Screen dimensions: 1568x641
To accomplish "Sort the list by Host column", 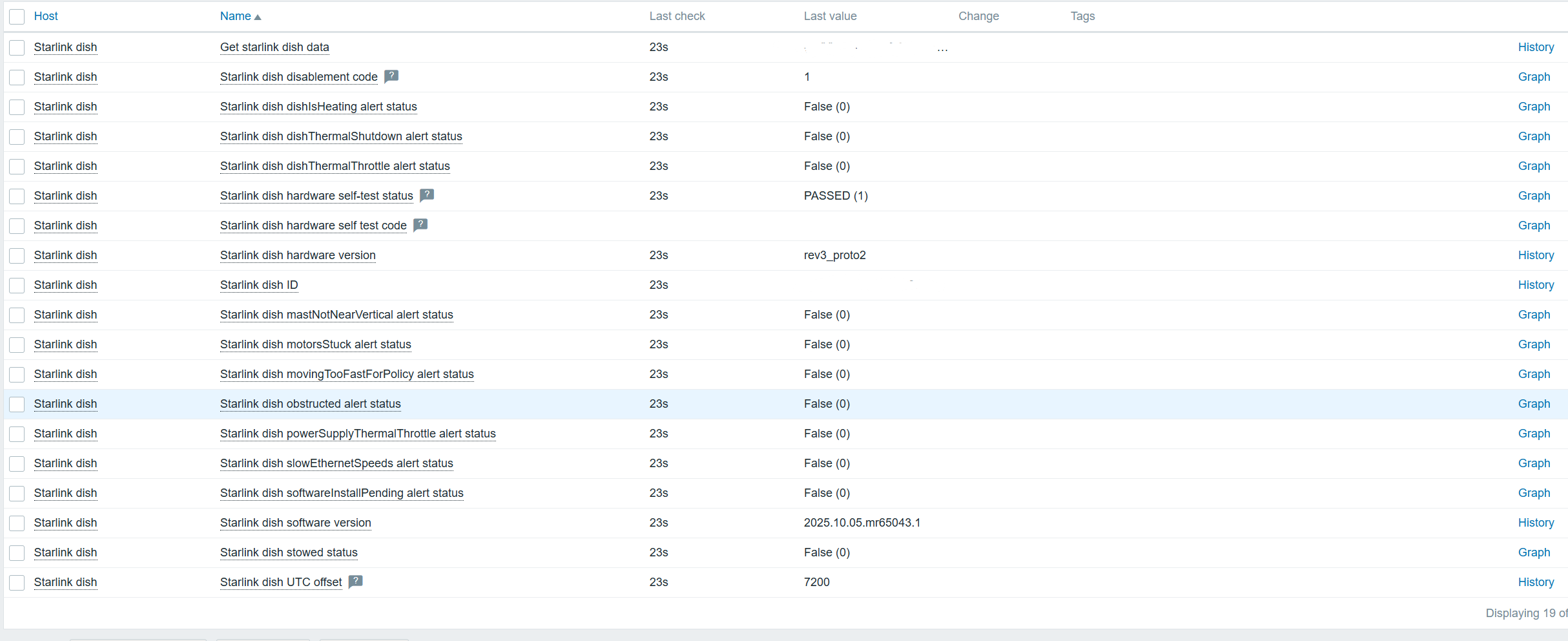I will click(x=46, y=16).
